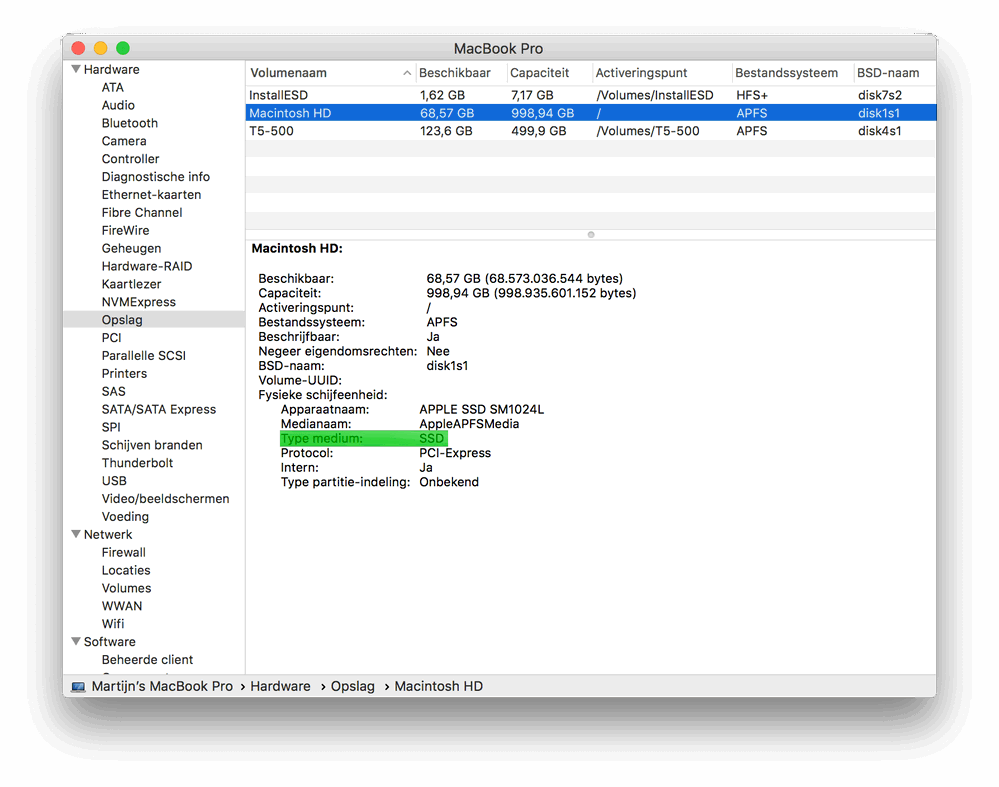Viewport: 999px width, 787px height.
Task: Select SPI in the sidebar
Action: click(111, 426)
